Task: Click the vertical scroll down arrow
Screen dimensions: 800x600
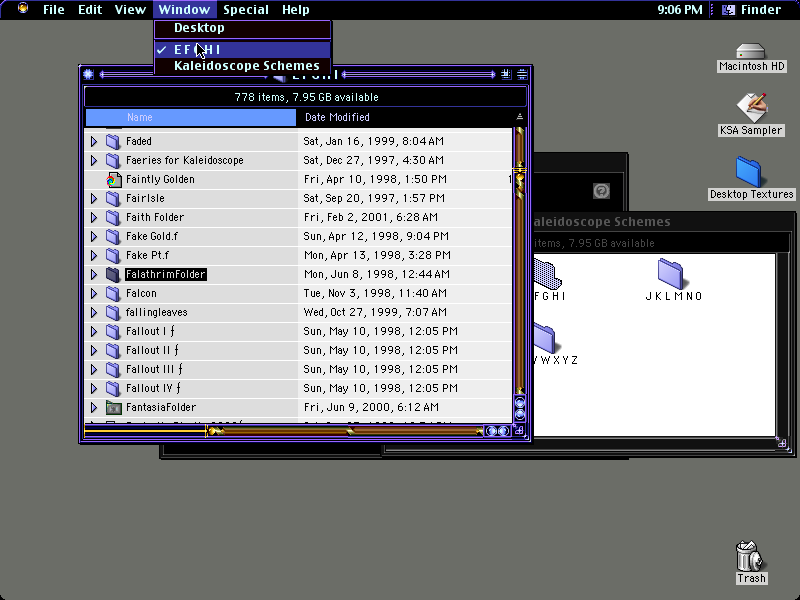Action: point(519,415)
